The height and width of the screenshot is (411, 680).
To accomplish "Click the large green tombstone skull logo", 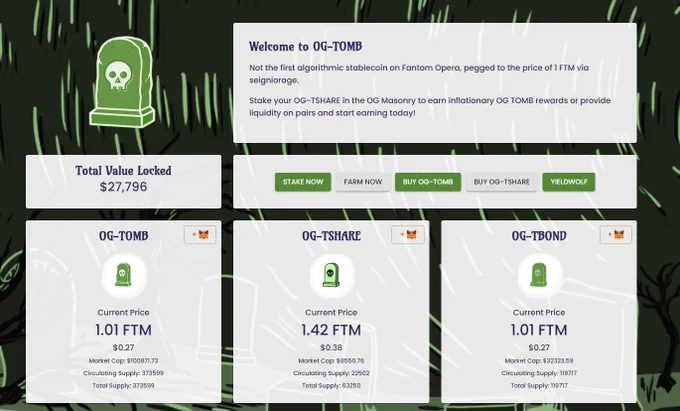I will 122,82.
